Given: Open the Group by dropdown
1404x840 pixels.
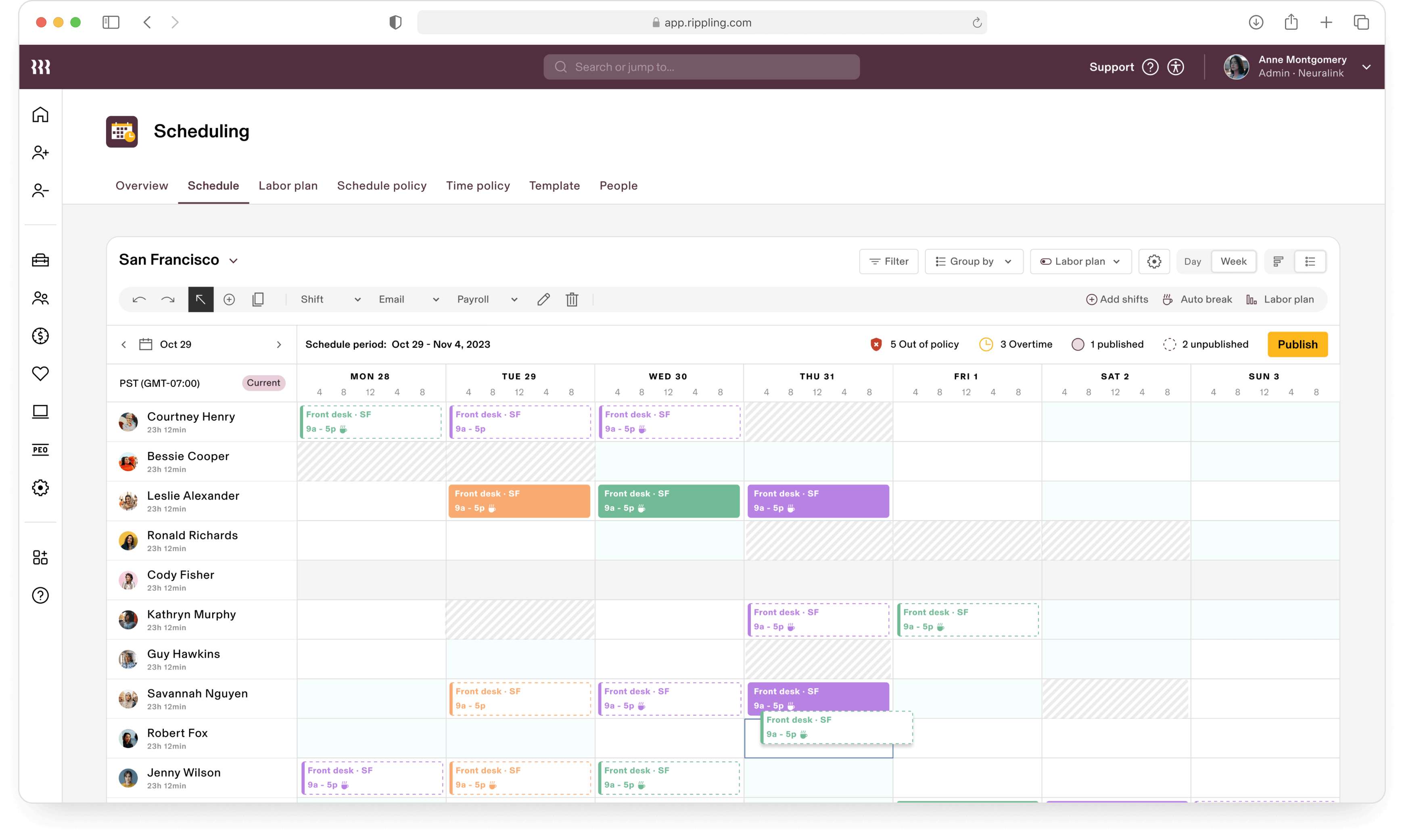Looking at the screenshot, I should 974,261.
